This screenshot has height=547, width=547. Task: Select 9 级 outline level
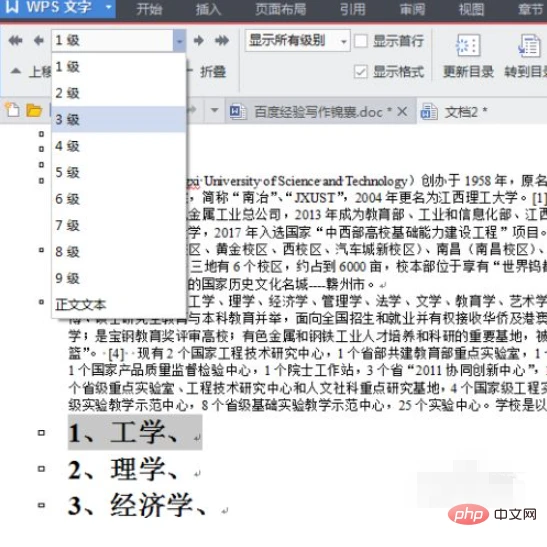pyautogui.click(x=119, y=278)
